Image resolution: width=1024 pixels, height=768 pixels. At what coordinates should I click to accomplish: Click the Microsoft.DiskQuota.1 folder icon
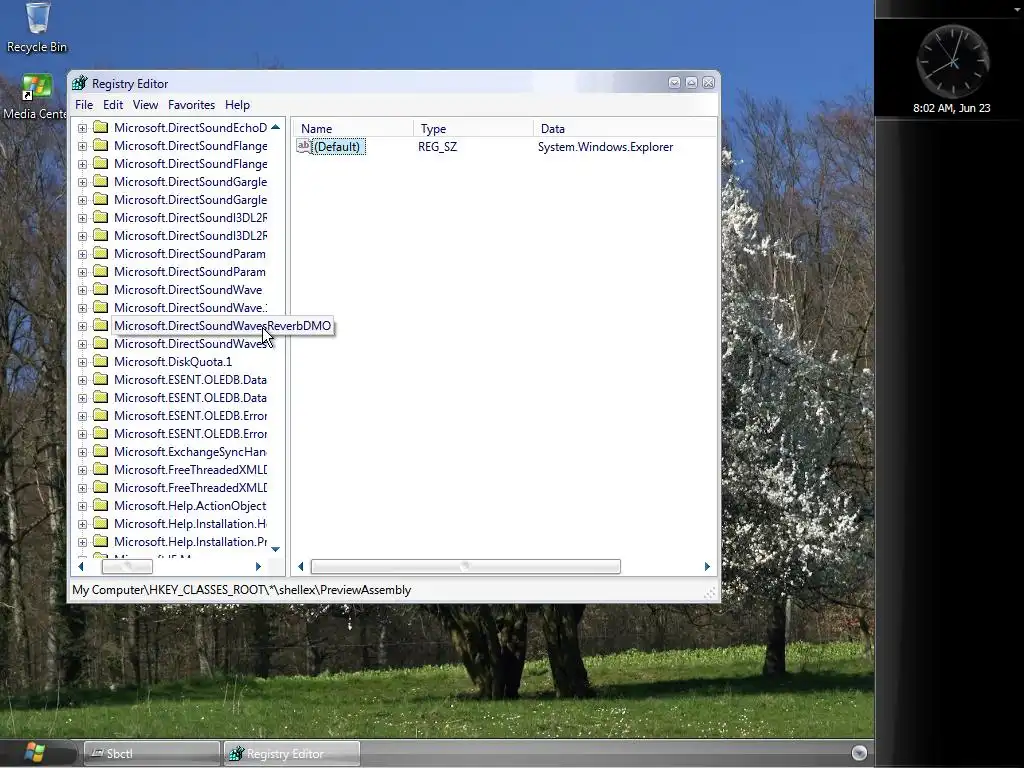pyautogui.click(x=101, y=361)
